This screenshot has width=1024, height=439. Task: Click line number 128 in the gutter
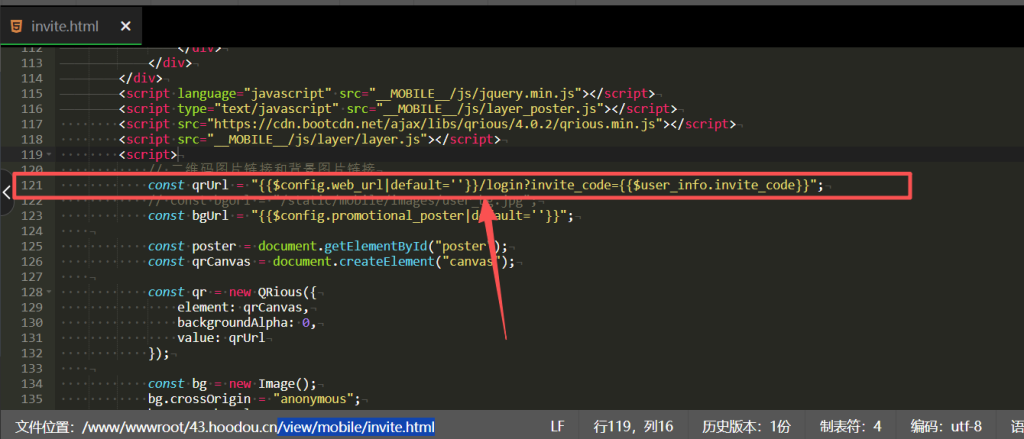(32, 292)
